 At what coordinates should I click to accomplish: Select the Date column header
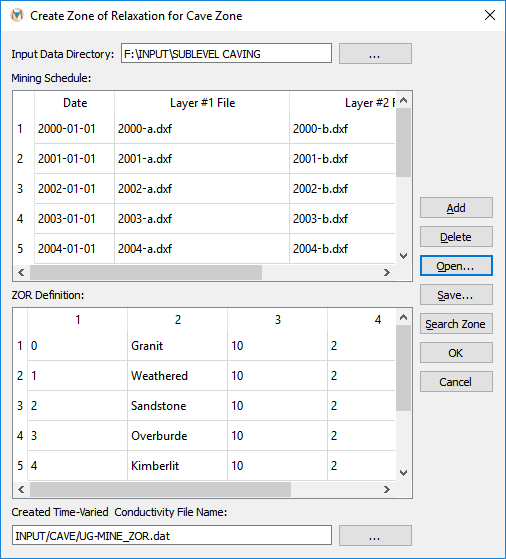pyautogui.click(x=75, y=103)
